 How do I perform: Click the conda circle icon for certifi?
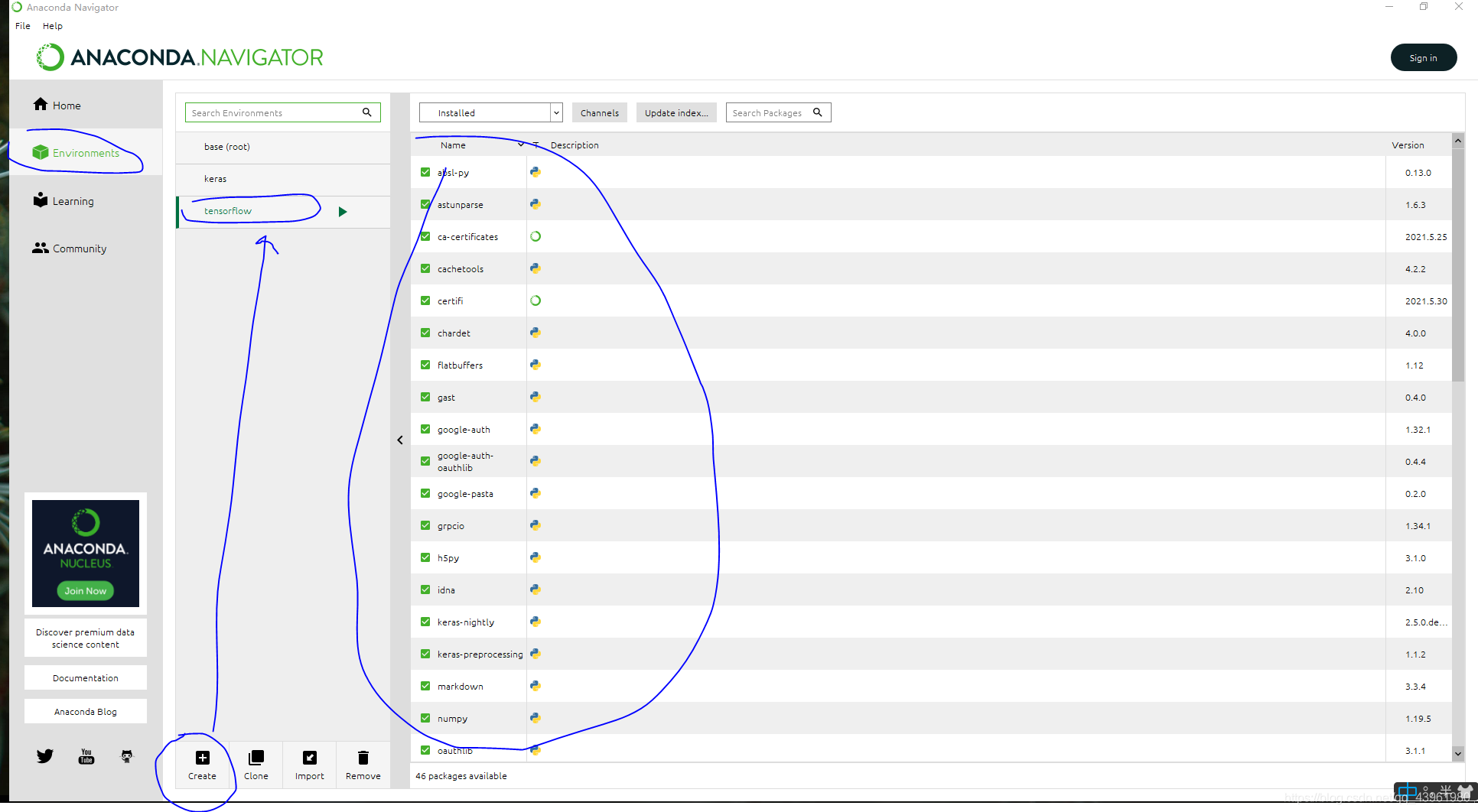[536, 300]
